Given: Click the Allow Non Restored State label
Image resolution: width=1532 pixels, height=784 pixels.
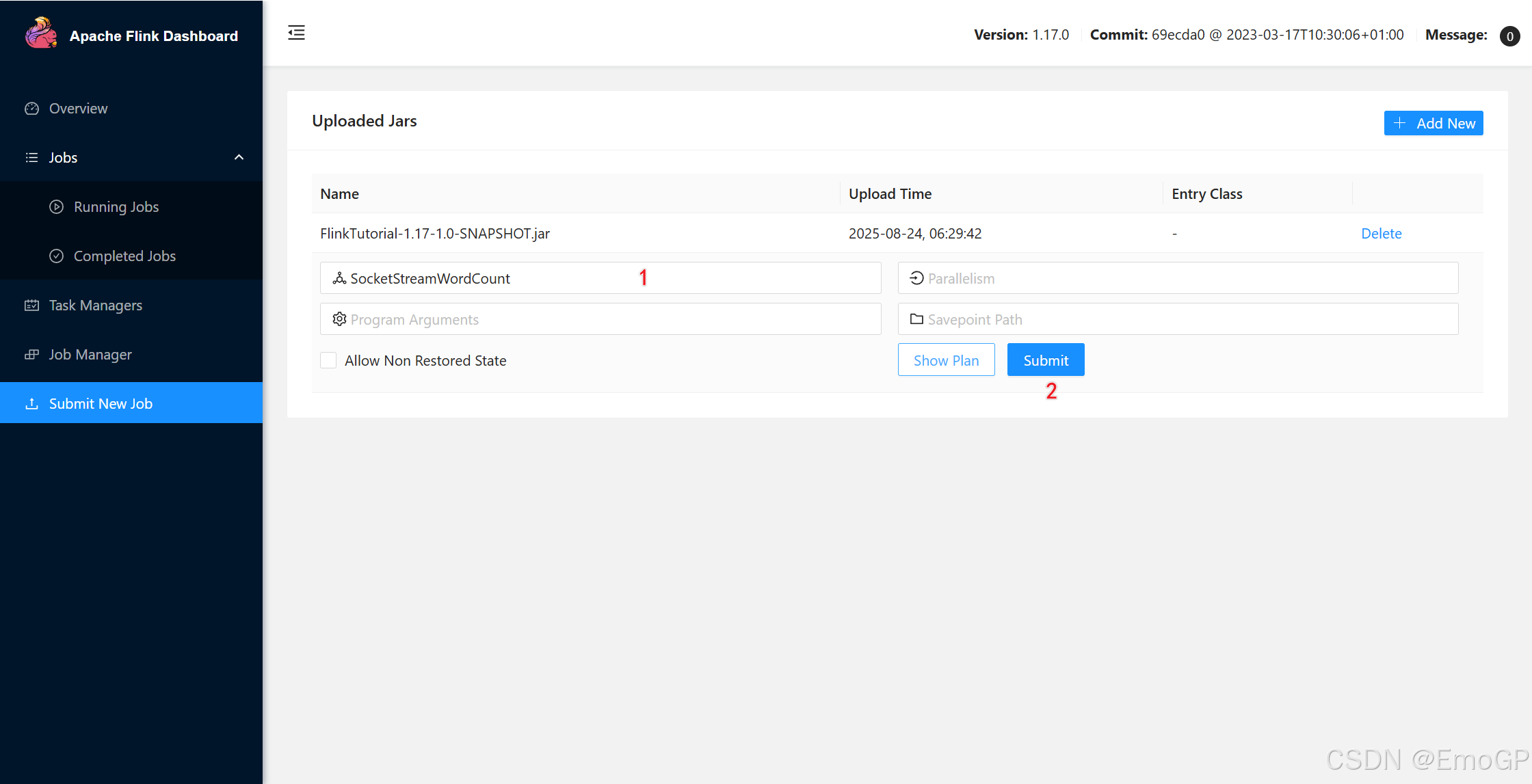Looking at the screenshot, I should coord(425,361).
